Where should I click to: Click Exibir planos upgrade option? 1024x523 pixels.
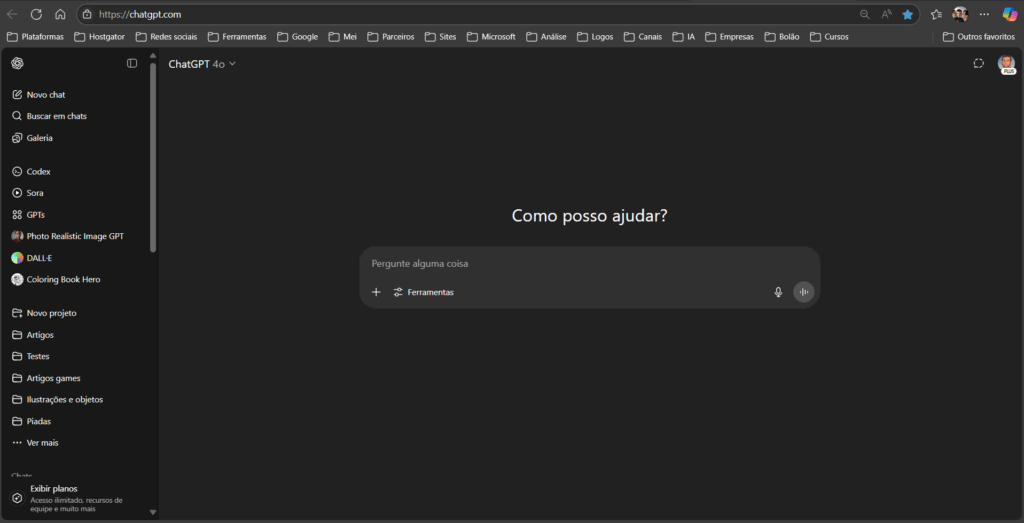pos(67,498)
